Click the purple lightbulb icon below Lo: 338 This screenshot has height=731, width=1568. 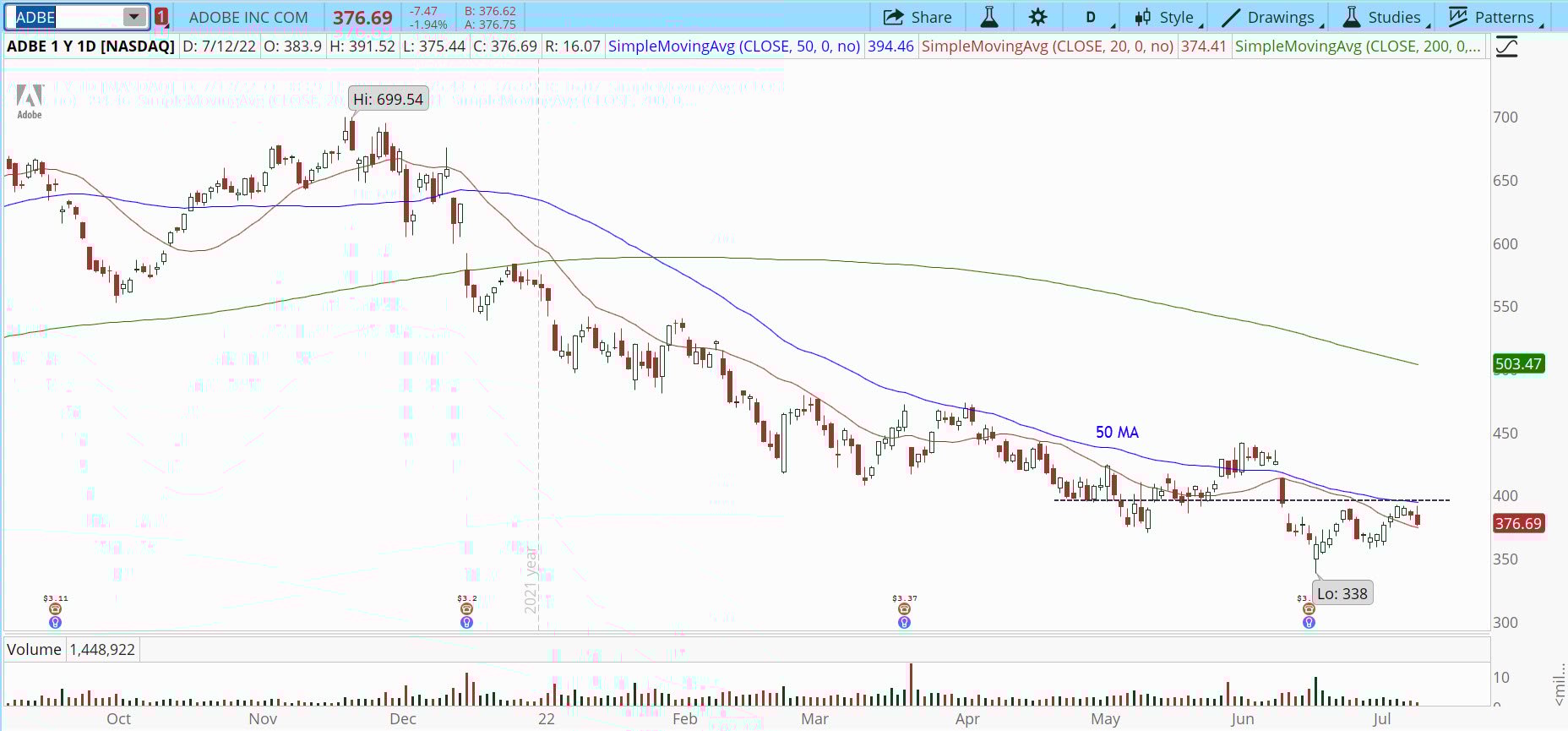point(1309,622)
